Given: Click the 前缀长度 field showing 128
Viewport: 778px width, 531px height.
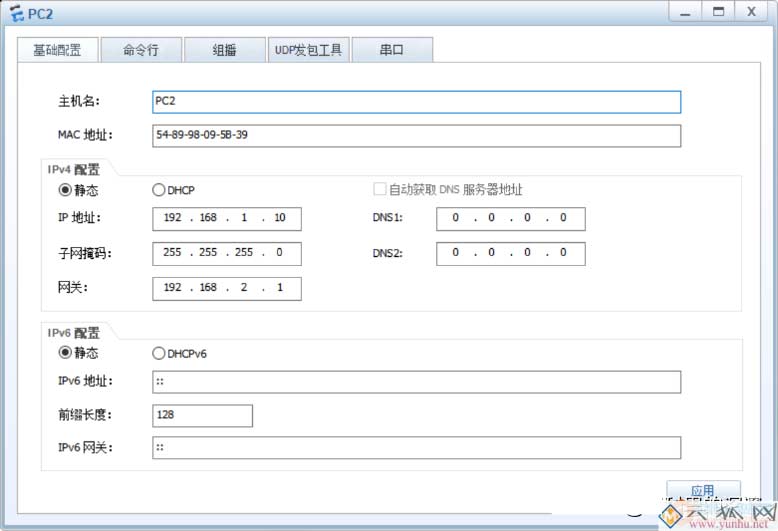Looking at the screenshot, I should [x=202, y=415].
